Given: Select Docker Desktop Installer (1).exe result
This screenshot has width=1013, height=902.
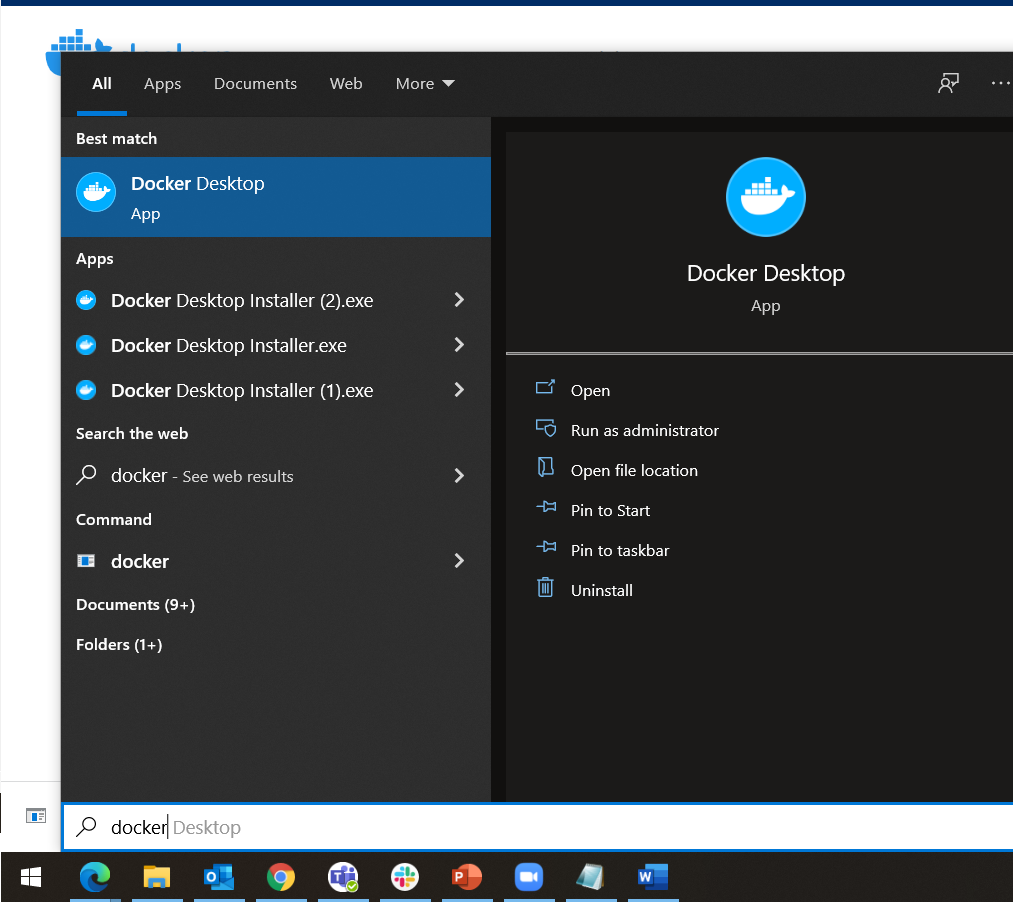Looking at the screenshot, I should coord(242,390).
